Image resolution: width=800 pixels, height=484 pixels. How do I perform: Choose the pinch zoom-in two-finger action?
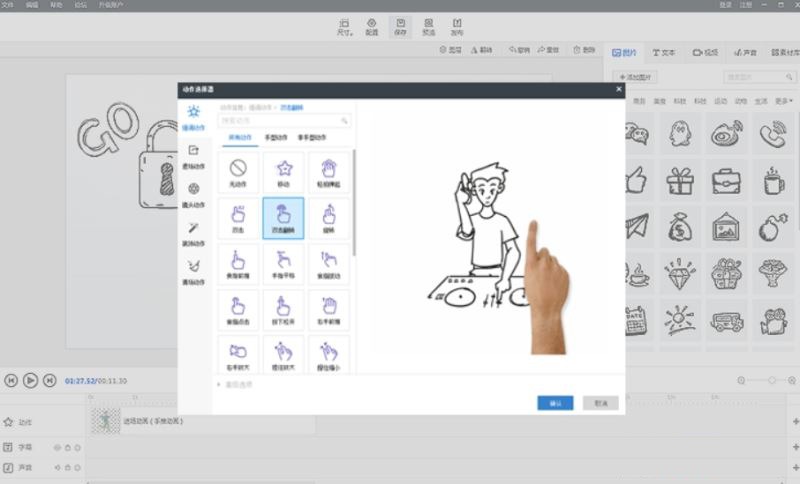(x=283, y=354)
